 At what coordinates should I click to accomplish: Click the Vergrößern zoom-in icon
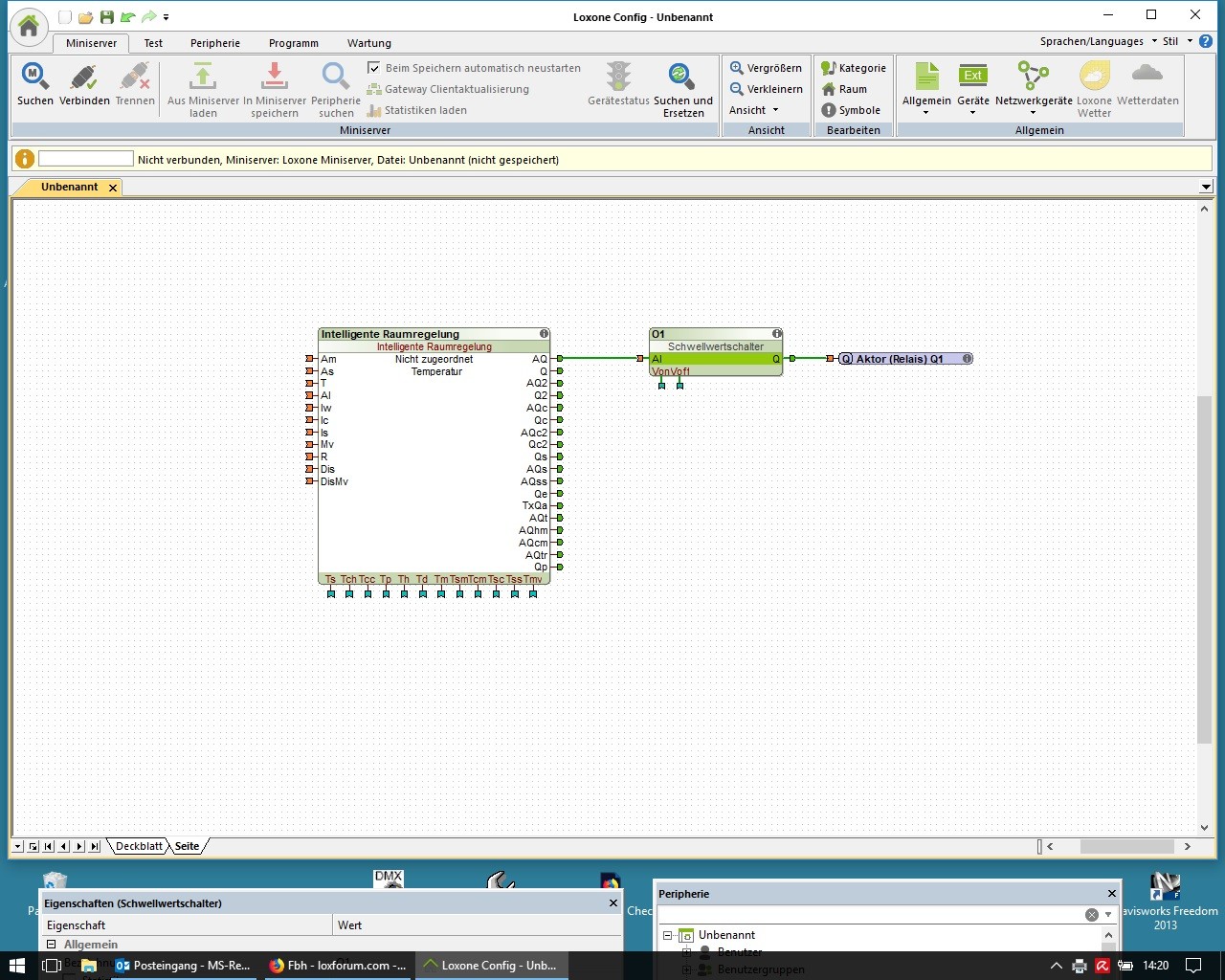737,68
